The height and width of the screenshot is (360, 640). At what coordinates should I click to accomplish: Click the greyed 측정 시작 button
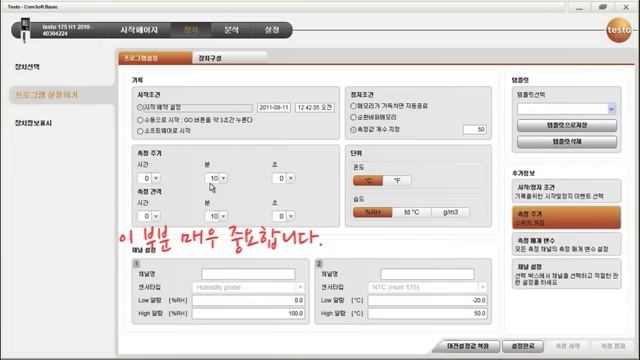pyautogui.click(x=568, y=346)
